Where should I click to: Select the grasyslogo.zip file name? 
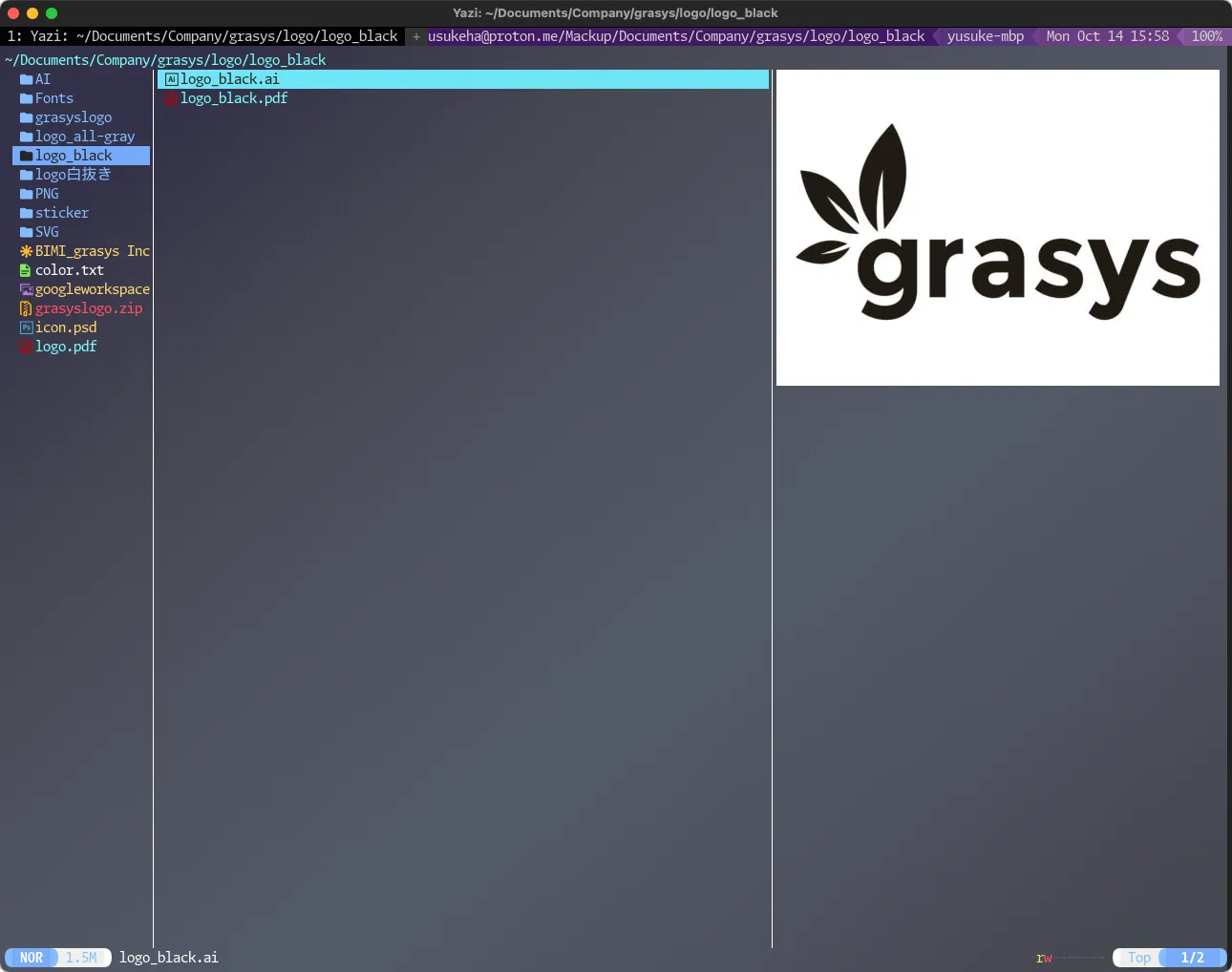click(x=89, y=308)
